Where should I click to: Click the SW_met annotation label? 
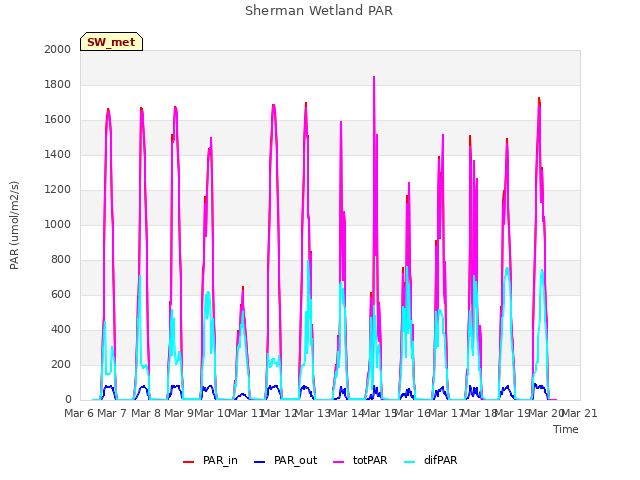pyautogui.click(x=111, y=42)
